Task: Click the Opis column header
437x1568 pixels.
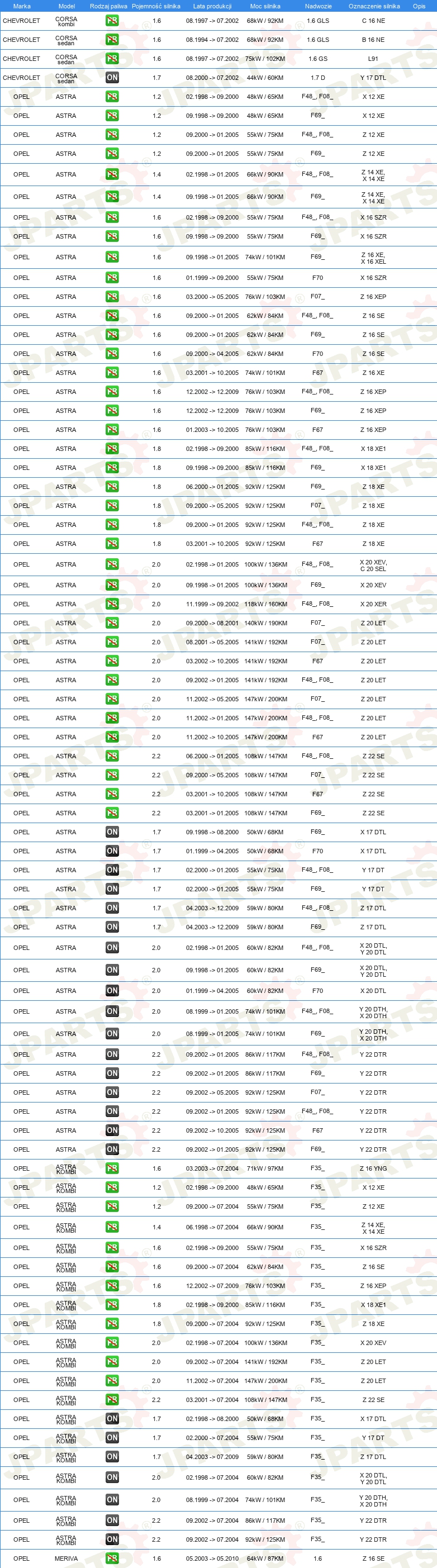Action: coord(419,6)
